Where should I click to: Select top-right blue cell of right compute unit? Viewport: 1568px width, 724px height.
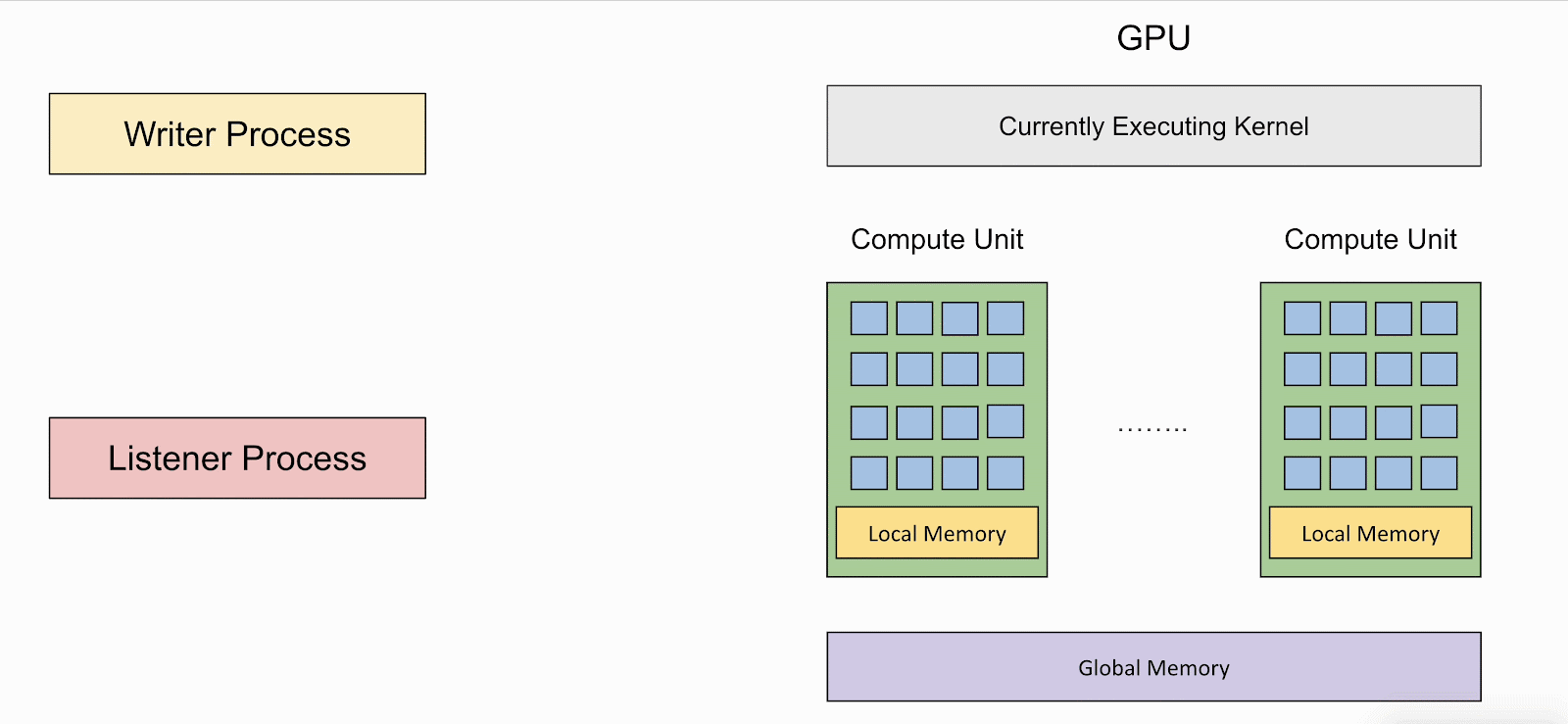pyautogui.click(x=1439, y=318)
